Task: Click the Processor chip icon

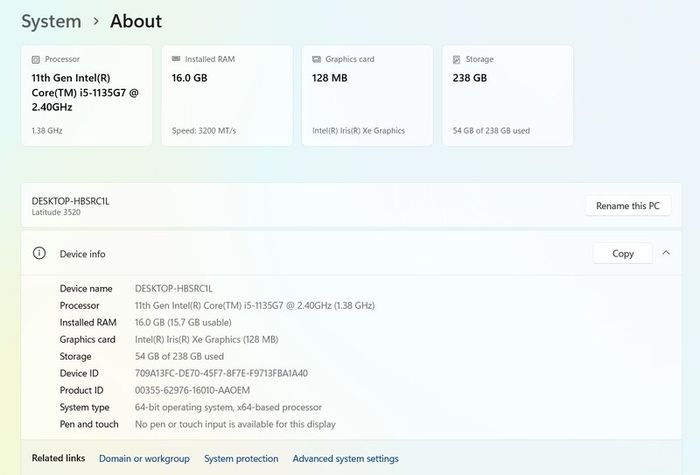Action: tap(36, 59)
